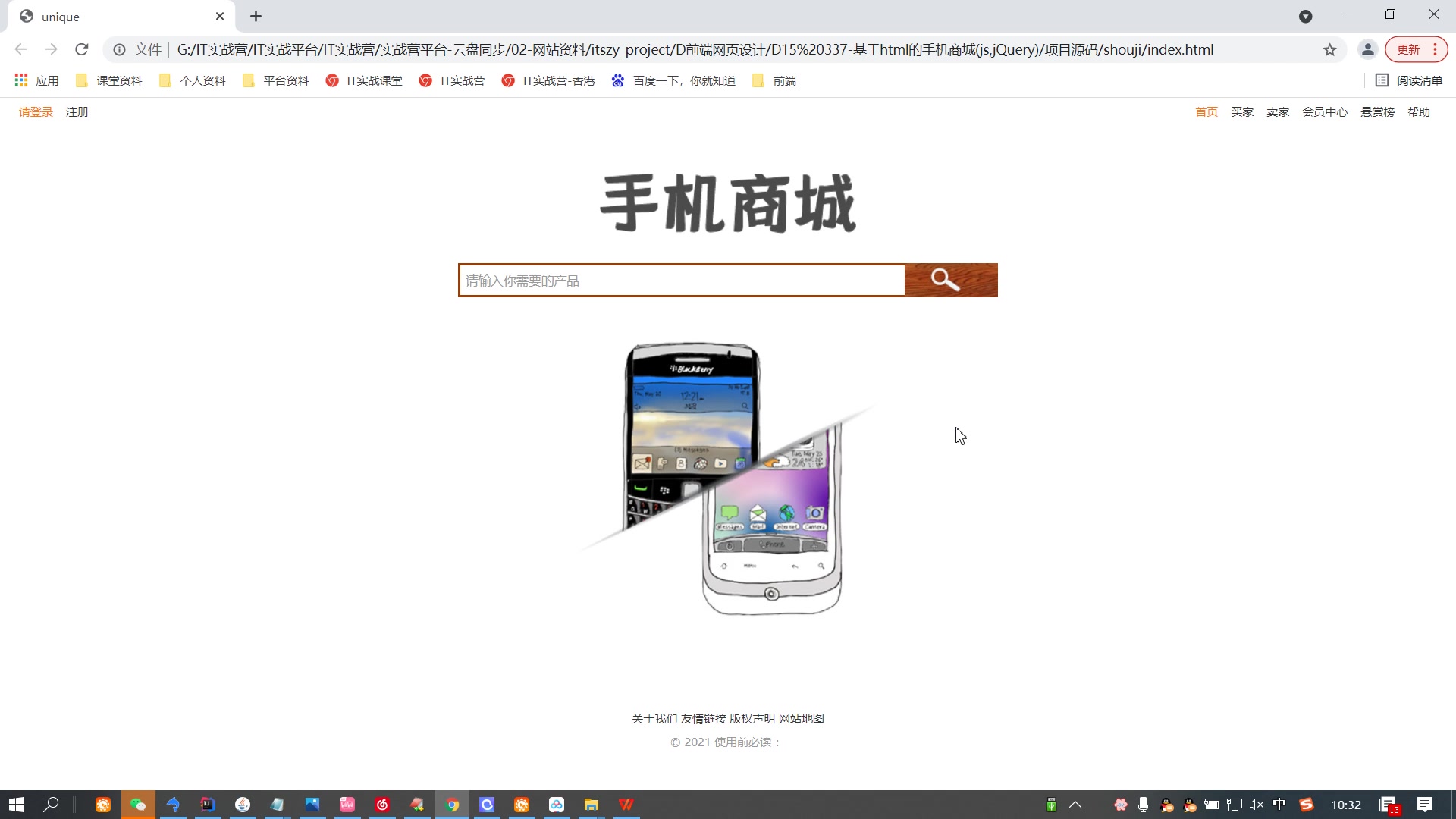
Task: Switch 中 input method indicator
Action: pyautogui.click(x=1279, y=805)
